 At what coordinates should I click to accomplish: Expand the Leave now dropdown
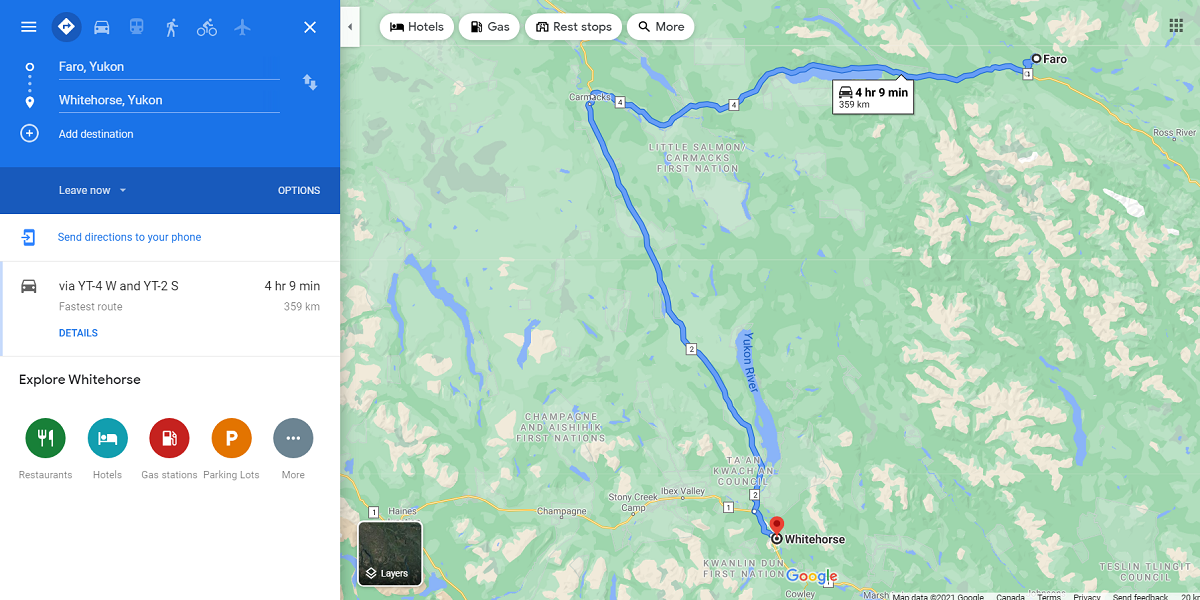point(93,190)
